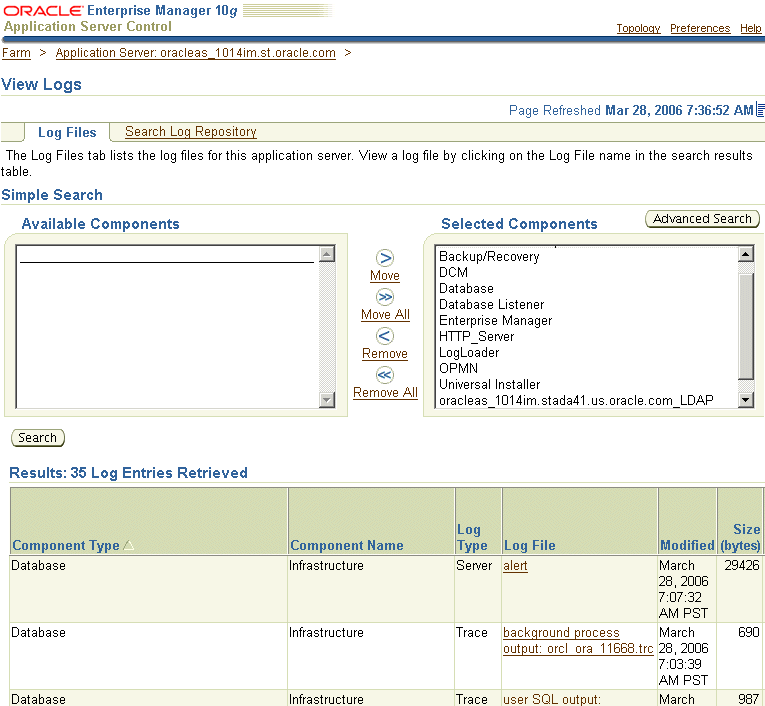Click the Search button
Screen dimensions: 765x706
[x=38, y=438]
